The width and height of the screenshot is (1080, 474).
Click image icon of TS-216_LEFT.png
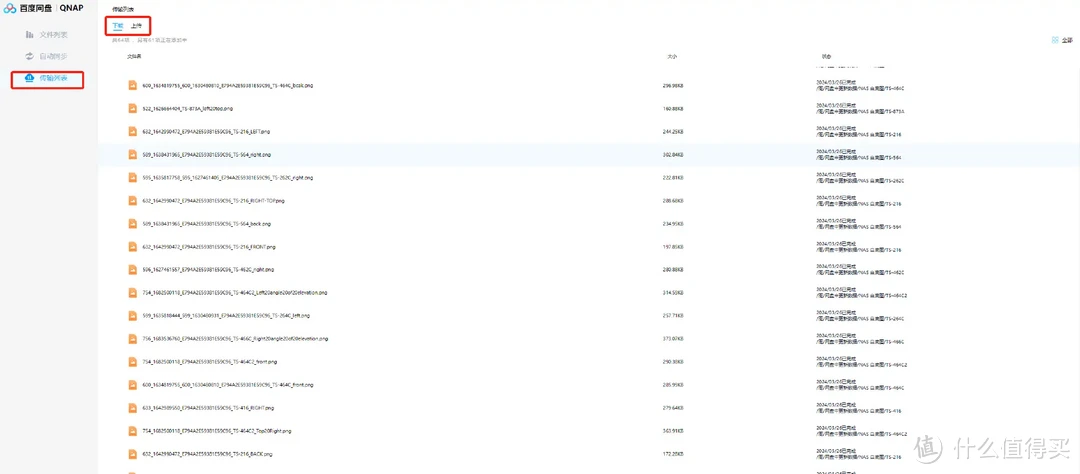134,132
